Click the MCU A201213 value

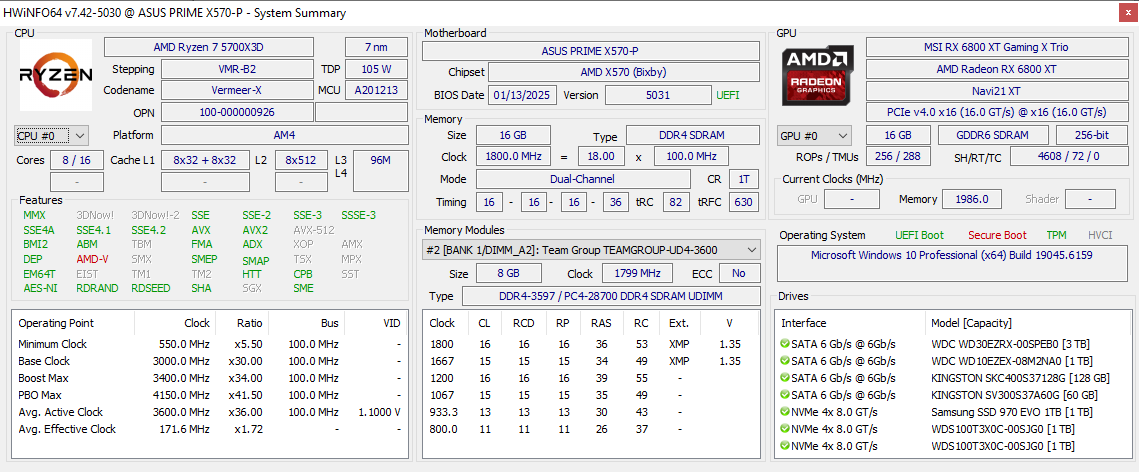click(x=376, y=91)
